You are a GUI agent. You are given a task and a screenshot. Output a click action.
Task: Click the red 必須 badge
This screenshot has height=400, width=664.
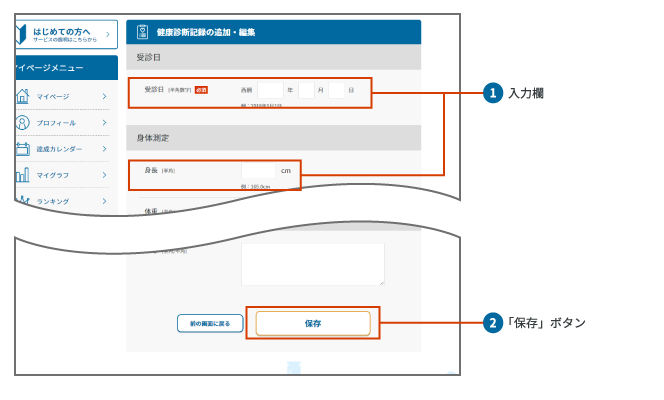coord(201,90)
